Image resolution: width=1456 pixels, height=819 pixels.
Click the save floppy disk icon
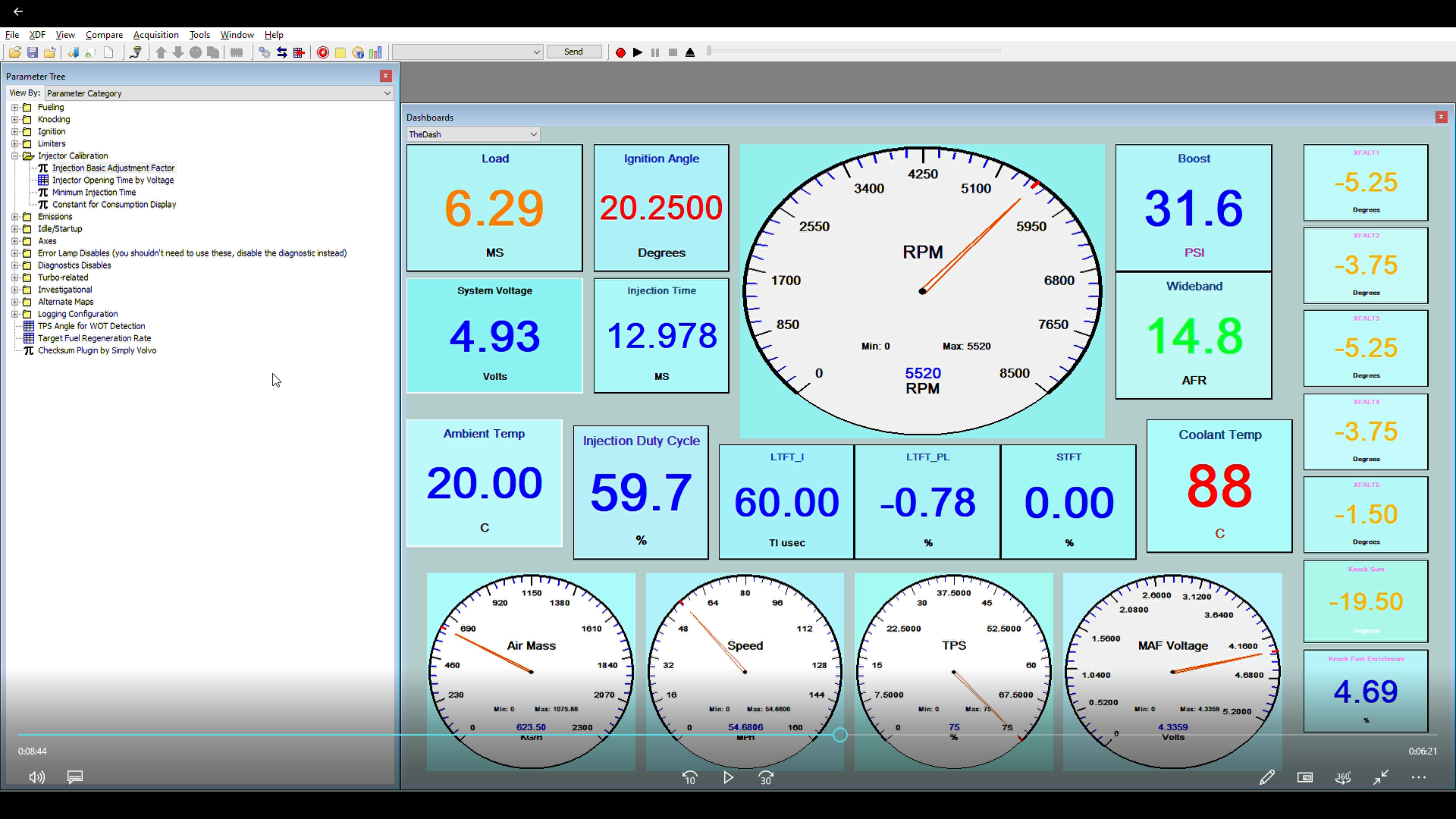pos(33,52)
